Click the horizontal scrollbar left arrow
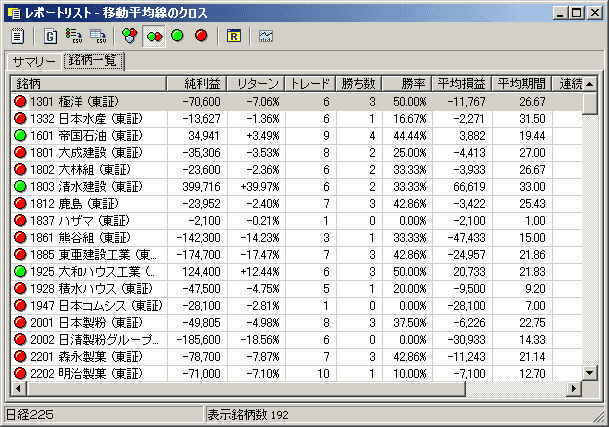The image size is (609, 427). [x=18, y=389]
